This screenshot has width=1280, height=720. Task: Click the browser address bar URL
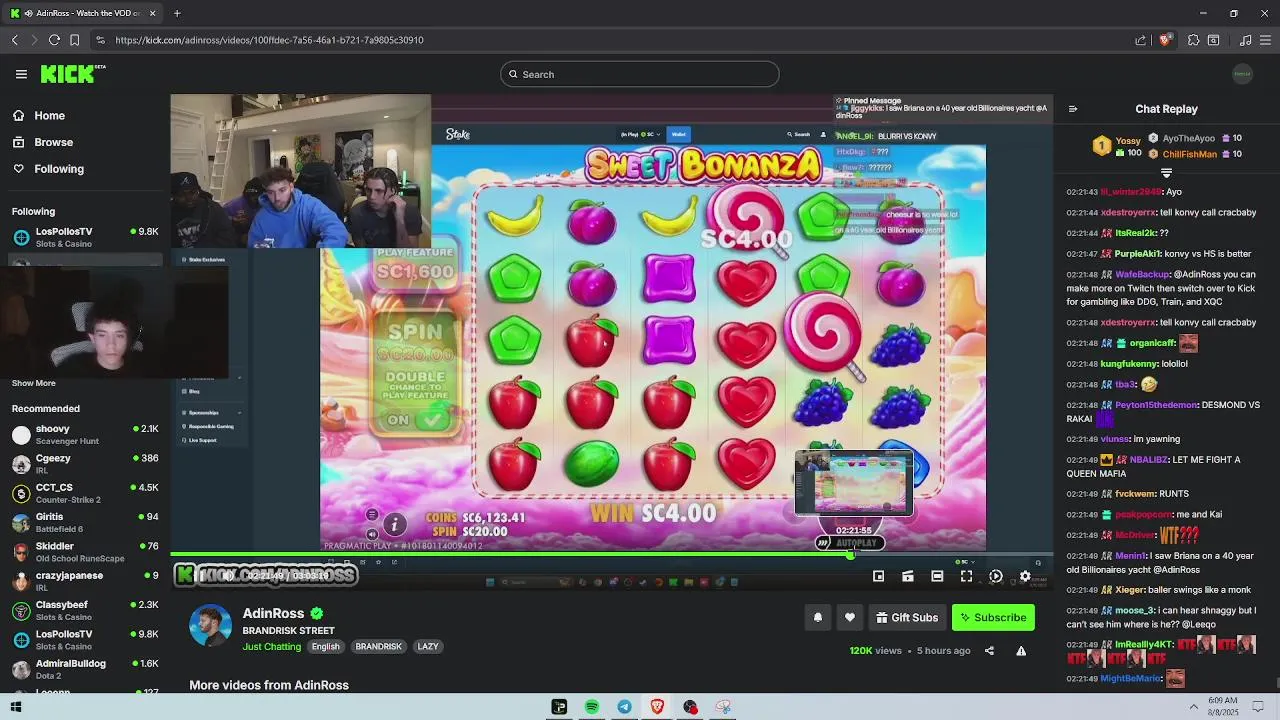(x=269, y=40)
